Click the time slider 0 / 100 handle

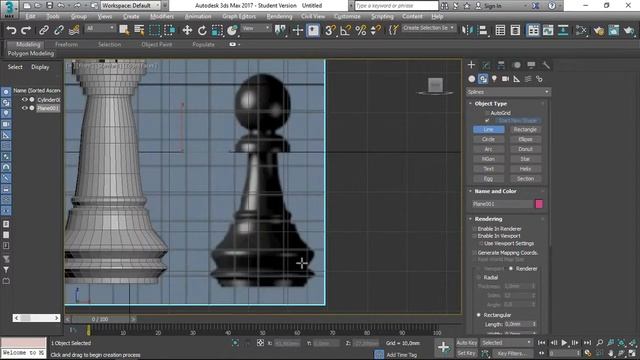[x=100, y=319]
